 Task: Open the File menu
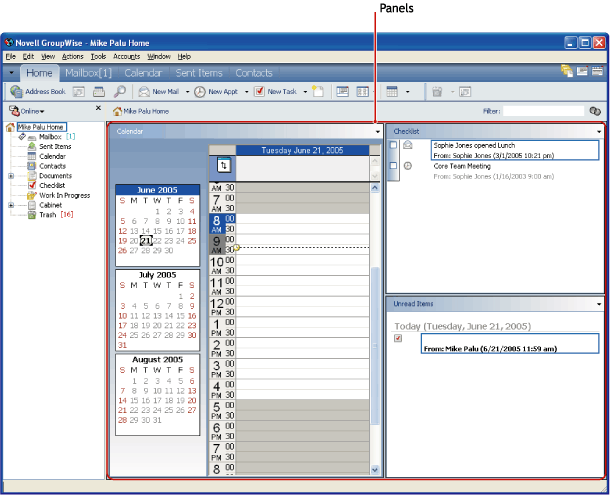tap(11, 56)
